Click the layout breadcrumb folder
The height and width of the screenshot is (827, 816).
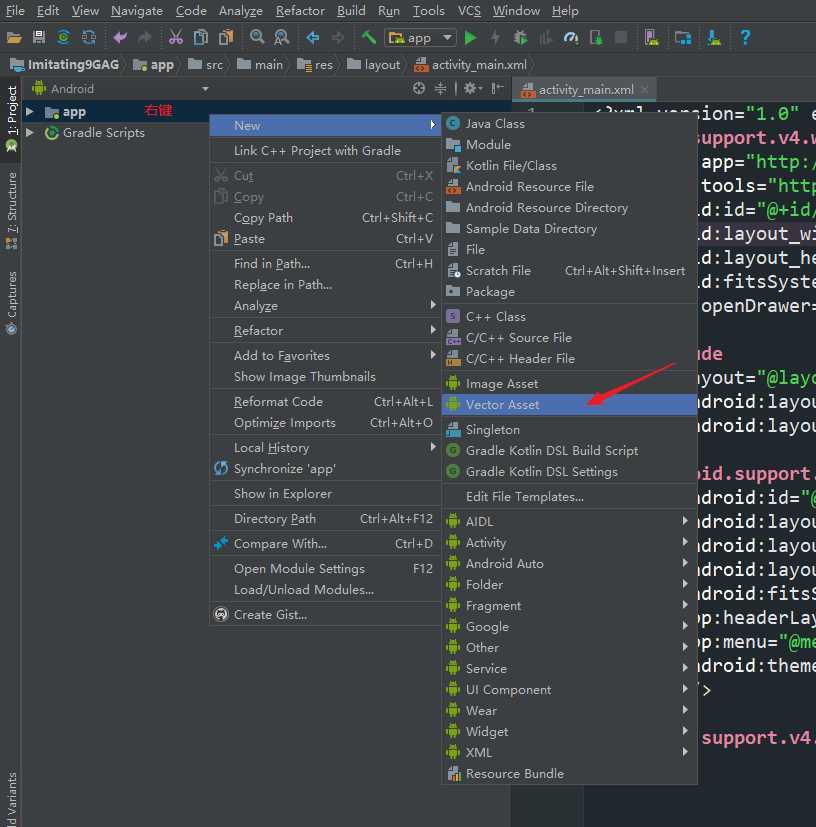(x=373, y=64)
